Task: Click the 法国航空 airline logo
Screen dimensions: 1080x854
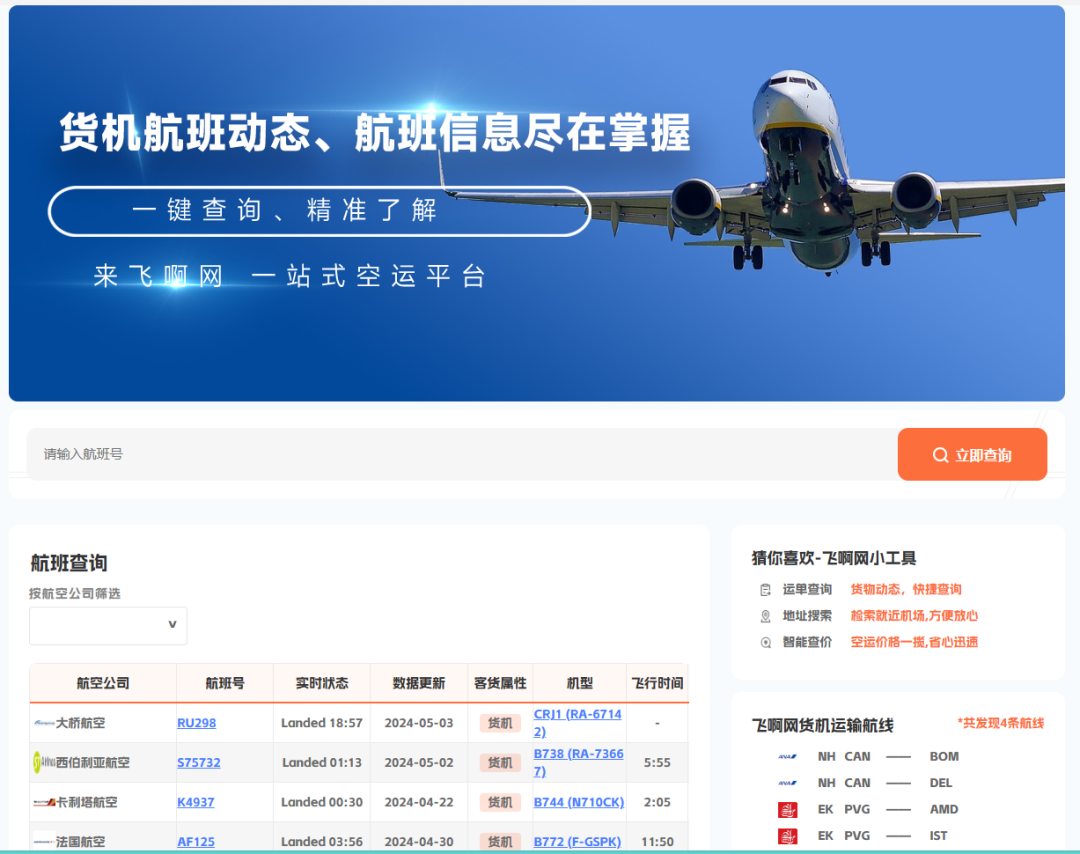Action: pyautogui.click(x=44, y=842)
